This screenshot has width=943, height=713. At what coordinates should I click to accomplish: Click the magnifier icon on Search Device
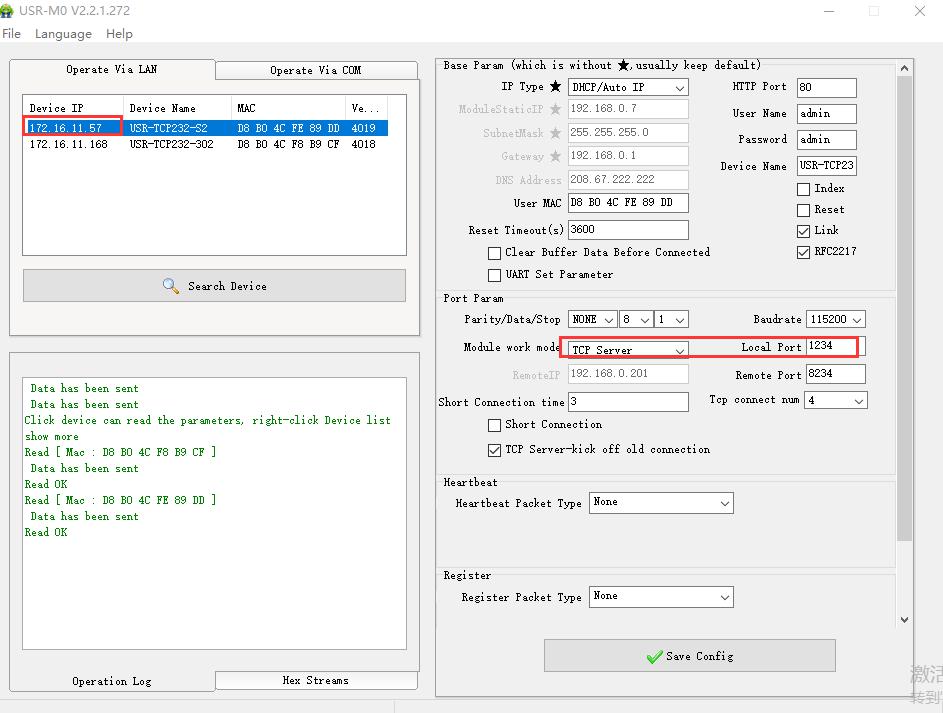[x=171, y=286]
